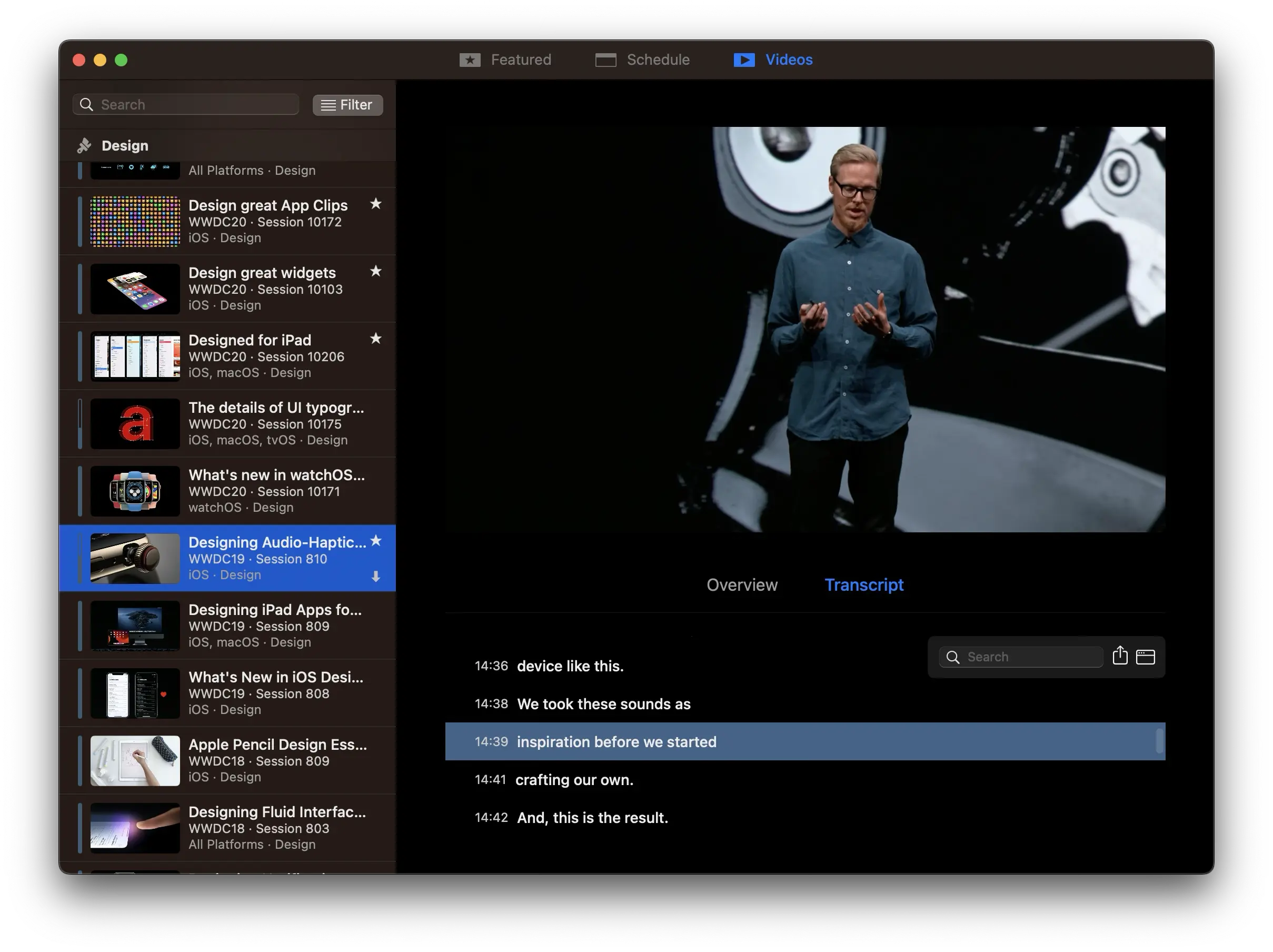Select the Transcript section
1273x952 pixels.
864,585
